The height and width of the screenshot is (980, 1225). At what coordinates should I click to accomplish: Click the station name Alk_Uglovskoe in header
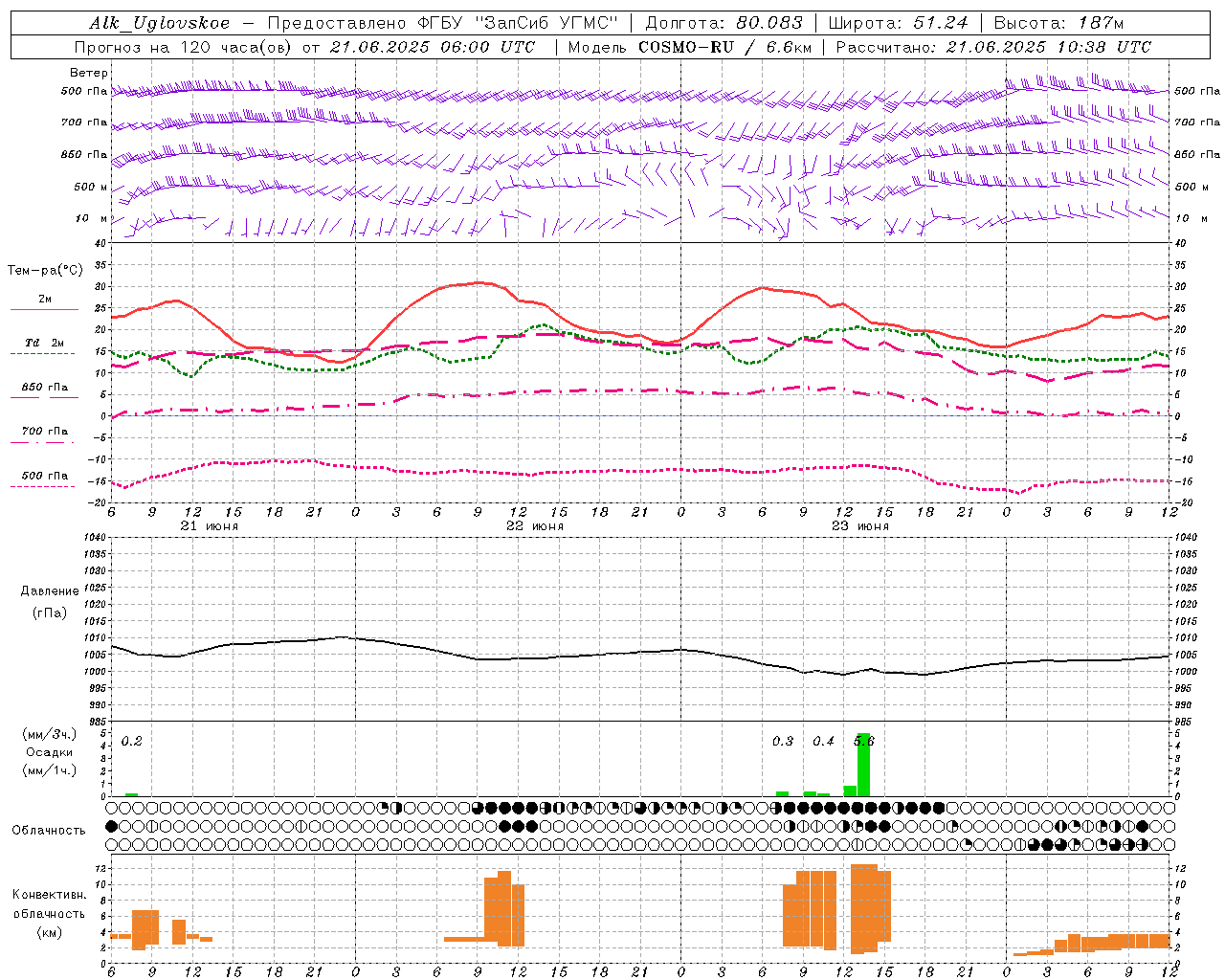tap(160, 23)
